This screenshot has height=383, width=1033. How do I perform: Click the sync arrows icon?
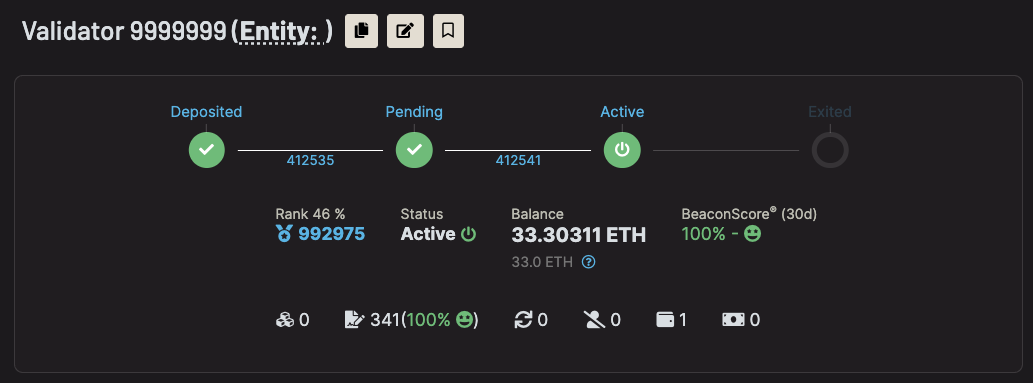click(x=523, y=320)
